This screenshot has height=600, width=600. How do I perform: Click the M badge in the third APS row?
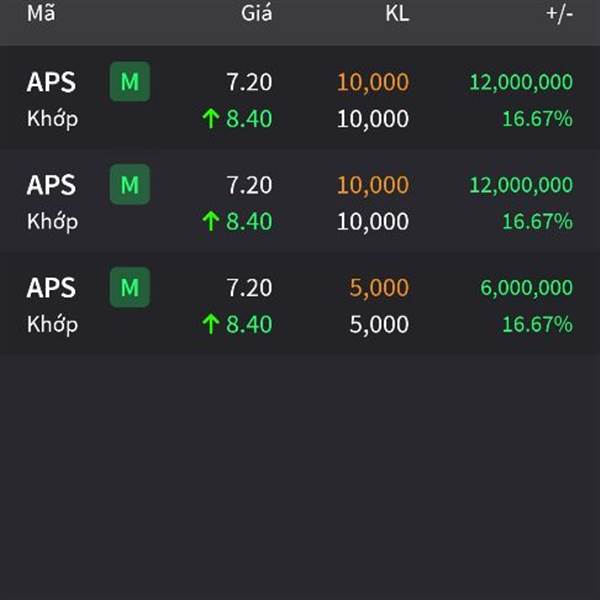pos(130,287)
